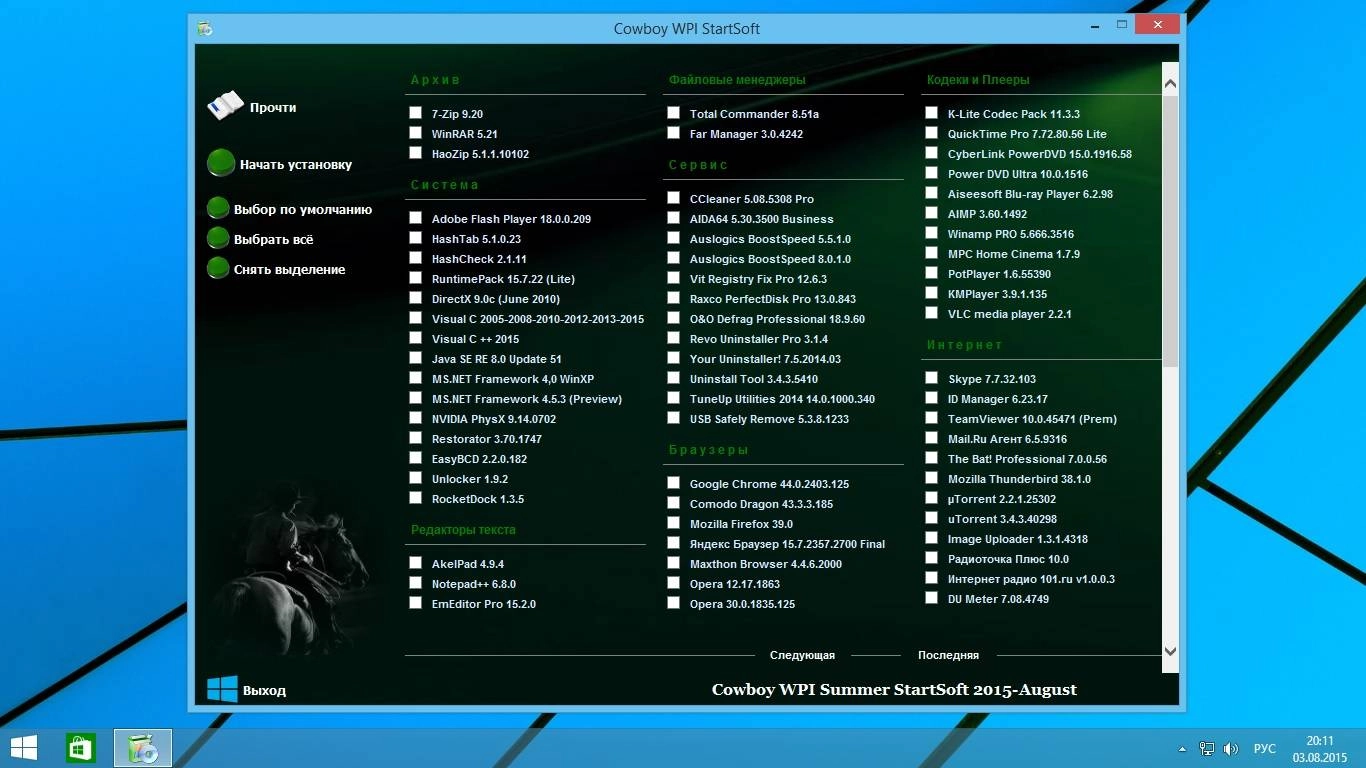Click the AIDA64 5.30.3500 Business text
1366x768 pixels.
[761, 219]
